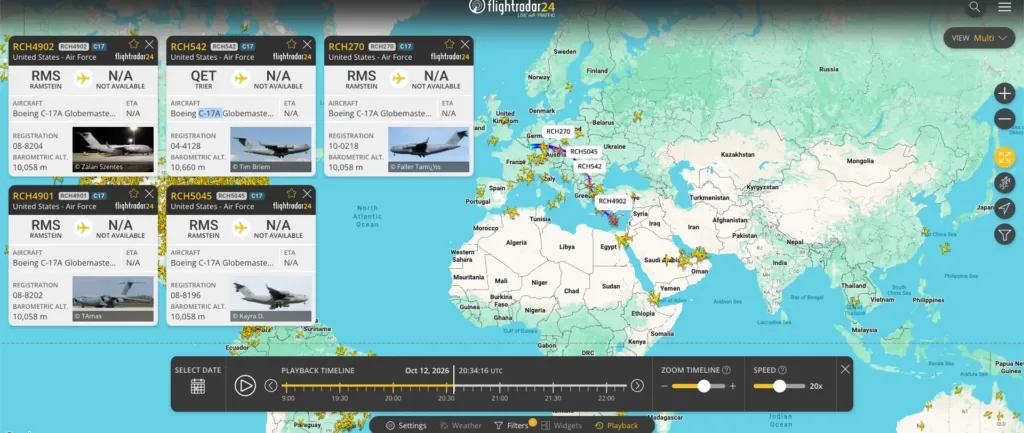Image resolution: width=1024 pixels, height=433 pixels.
Task: Open the search magnifier icon
Action: pos(974,7)
